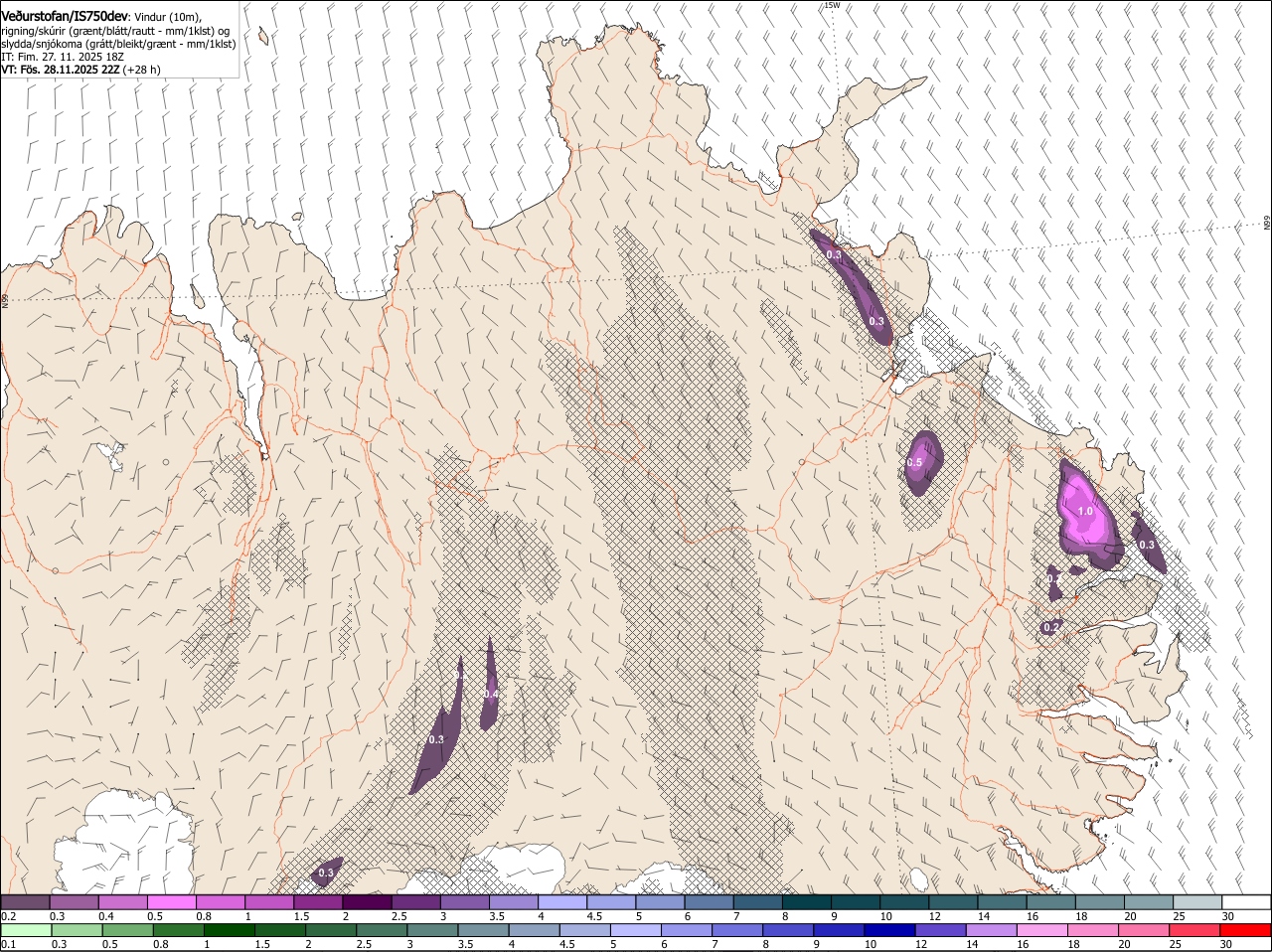
Task: Click the 0.5 contour label on the map
Action: coord(915,463)
